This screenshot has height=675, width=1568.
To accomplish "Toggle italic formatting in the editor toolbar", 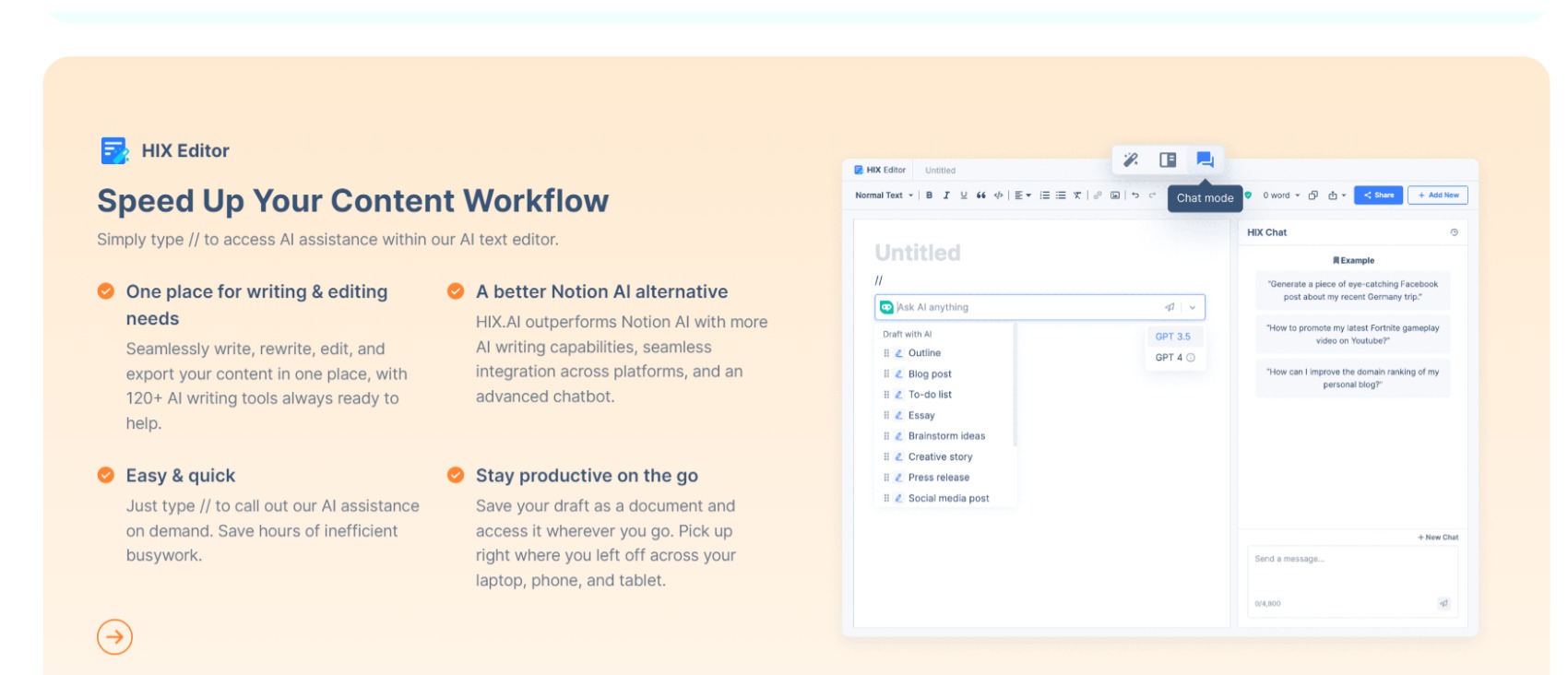I will 946,195.
